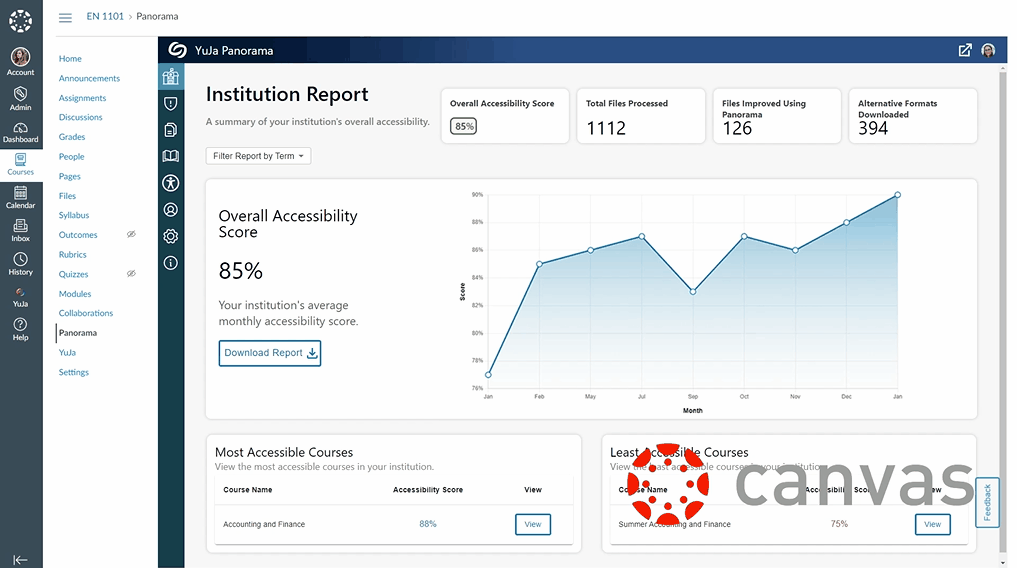Expand the Filter Report by Term dropdown
The image size is (1017, 568).
coord(258,156)
